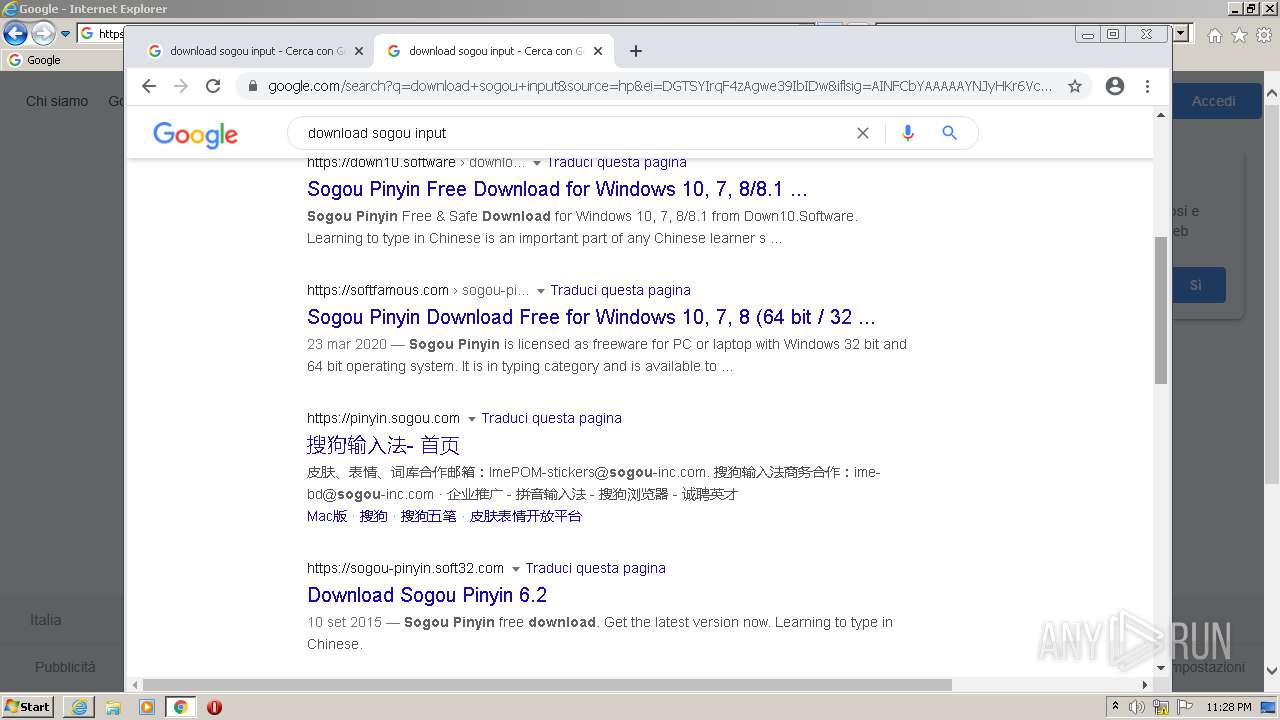1280x720 pixels.
Task: Submit the search with the magnifier icon
Action: tap(949, 133)
